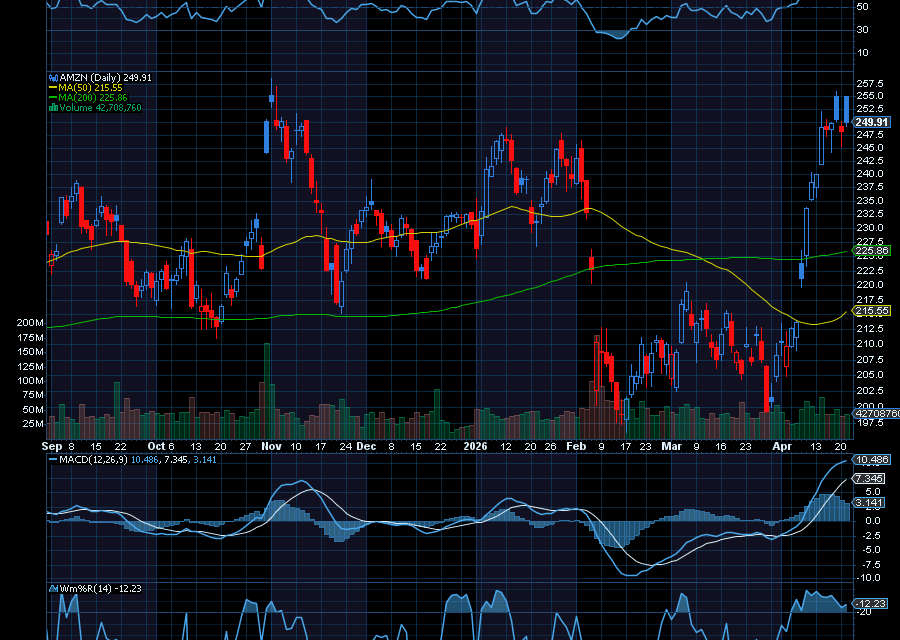This screenshot has height=640, width=900.
Task: Click the candlestick symbol icon beside AMZN legend
Action: (53, 77)
